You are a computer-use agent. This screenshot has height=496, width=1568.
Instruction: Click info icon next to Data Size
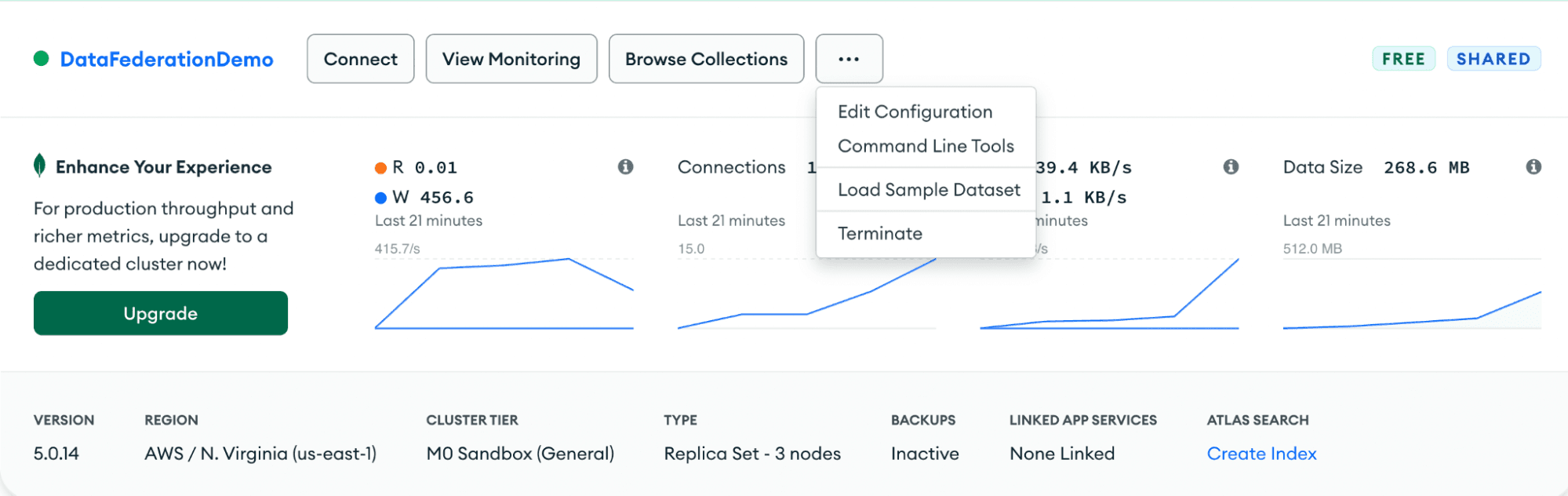tap(1533, 166)
